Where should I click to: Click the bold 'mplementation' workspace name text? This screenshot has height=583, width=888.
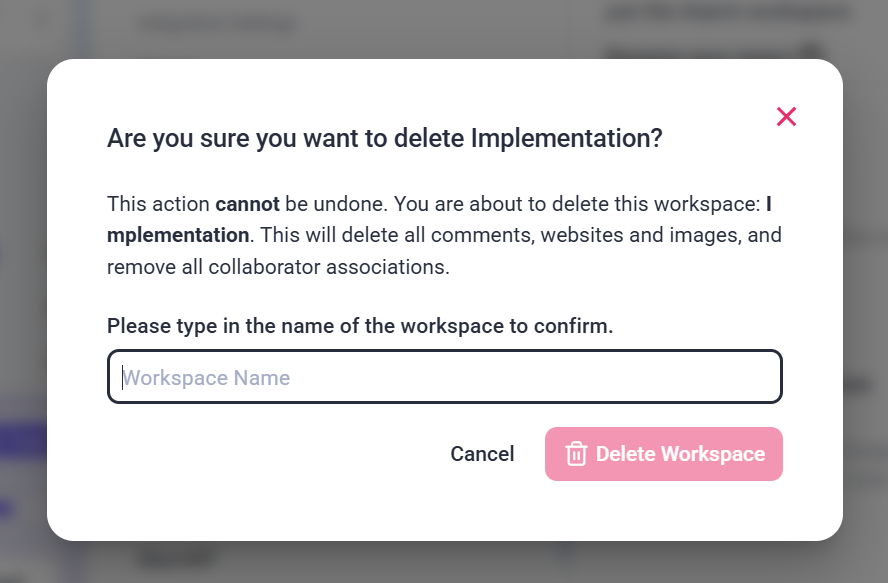178,236
